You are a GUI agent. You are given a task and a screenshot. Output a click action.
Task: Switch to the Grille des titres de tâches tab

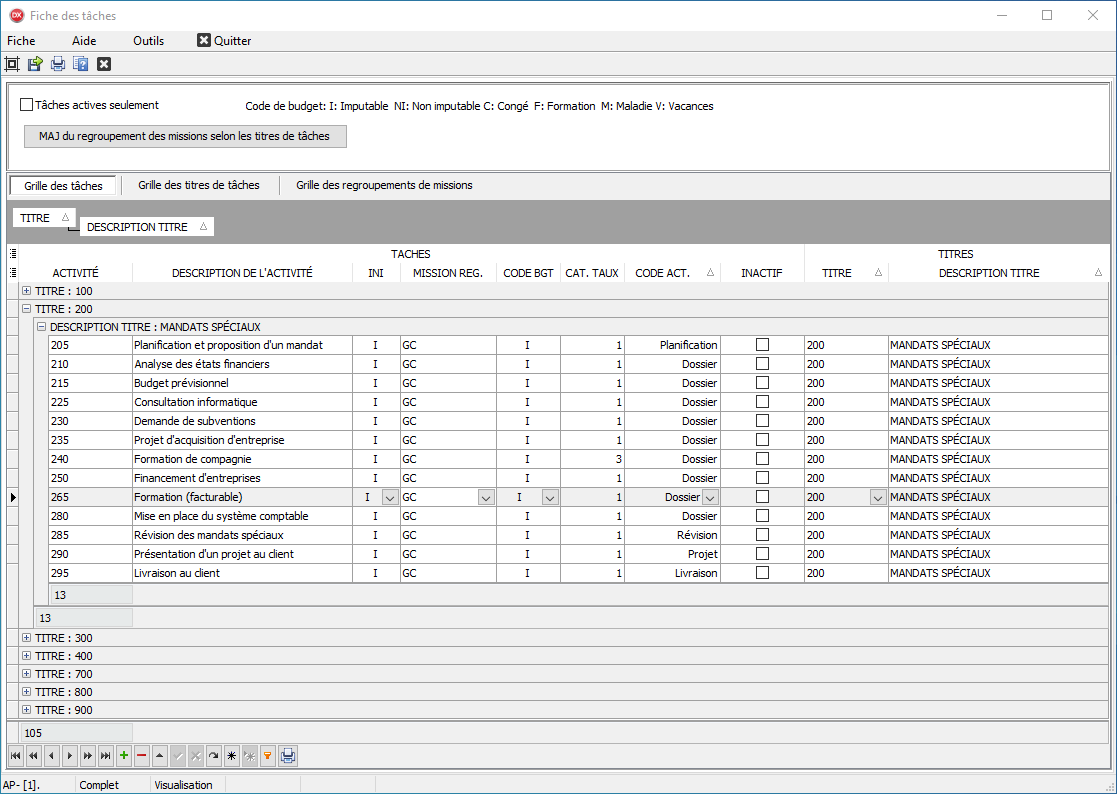(199, 185)
